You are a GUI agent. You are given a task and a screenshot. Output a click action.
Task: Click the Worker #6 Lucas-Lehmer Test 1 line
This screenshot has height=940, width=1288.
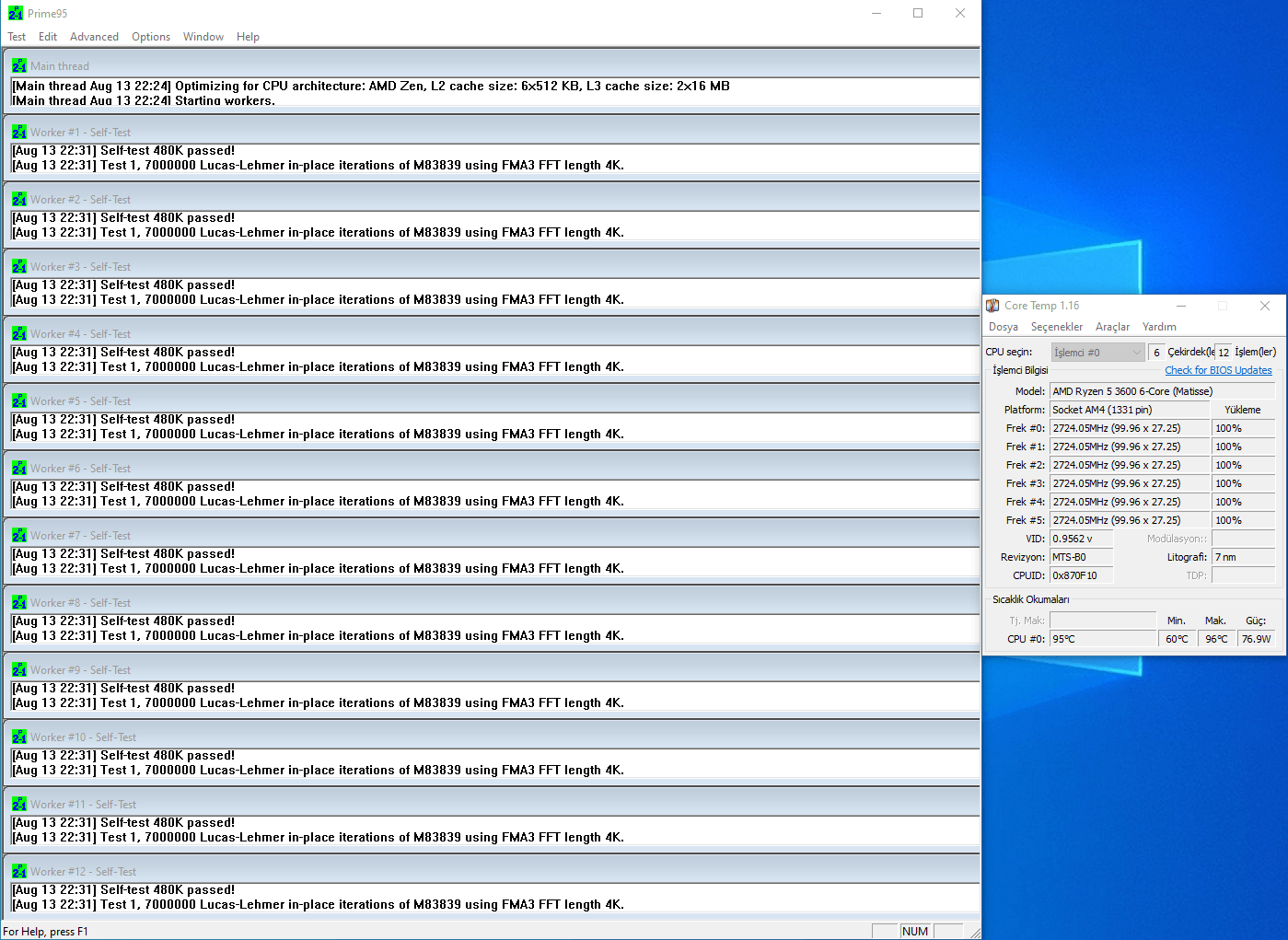pyautogui.click(x=319, y=502)
